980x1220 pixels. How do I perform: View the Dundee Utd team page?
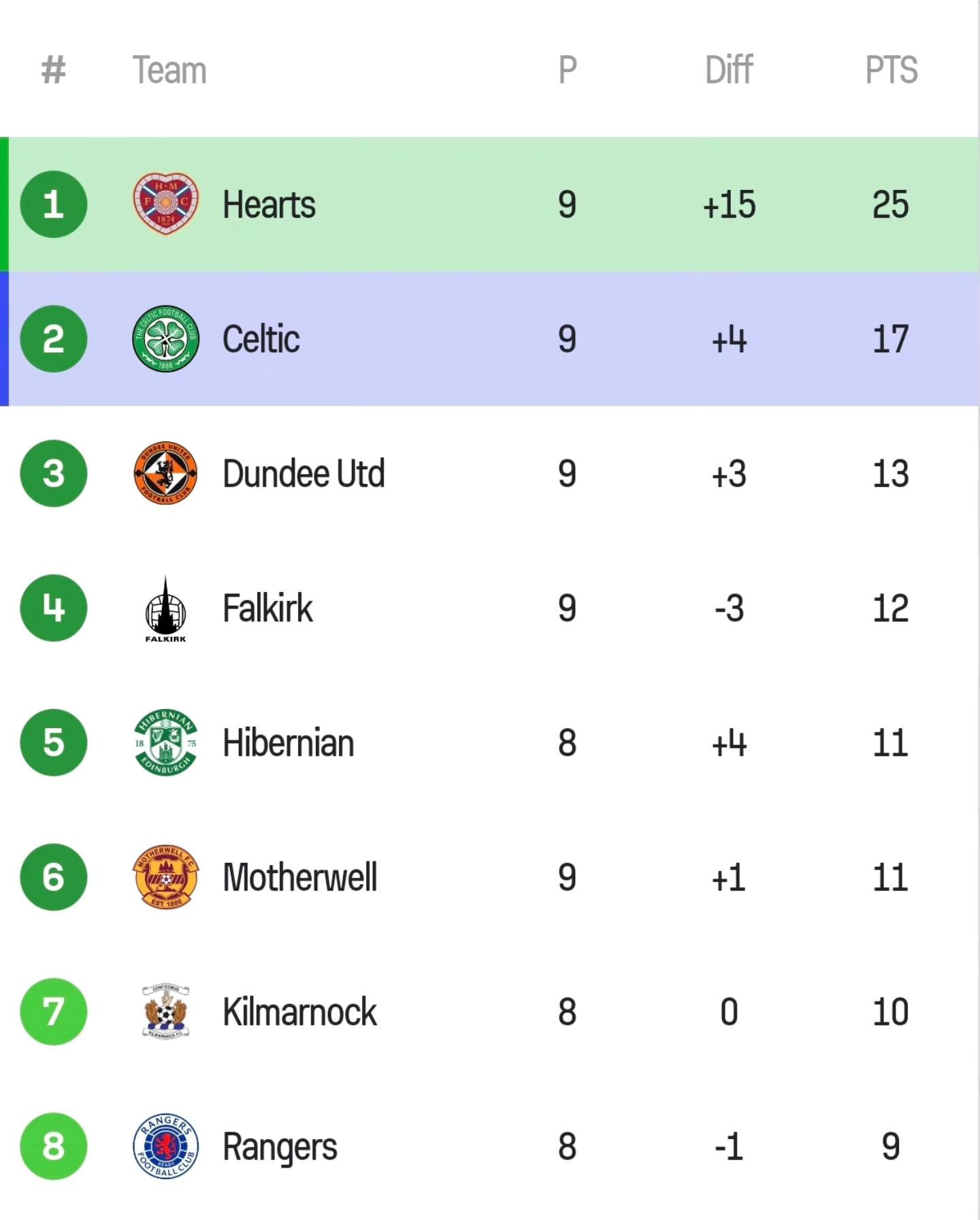[304, 474]
